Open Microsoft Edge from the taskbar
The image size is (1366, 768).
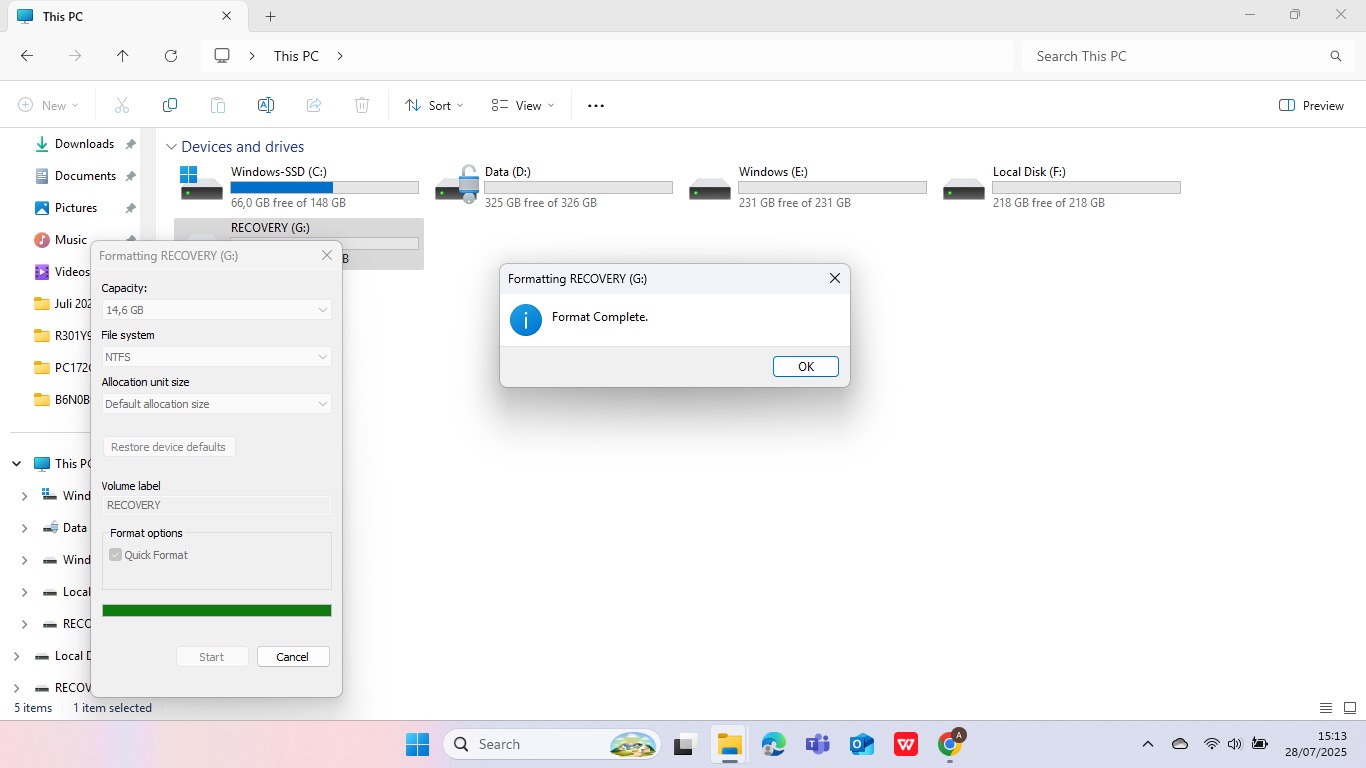[x=773, y=744]
